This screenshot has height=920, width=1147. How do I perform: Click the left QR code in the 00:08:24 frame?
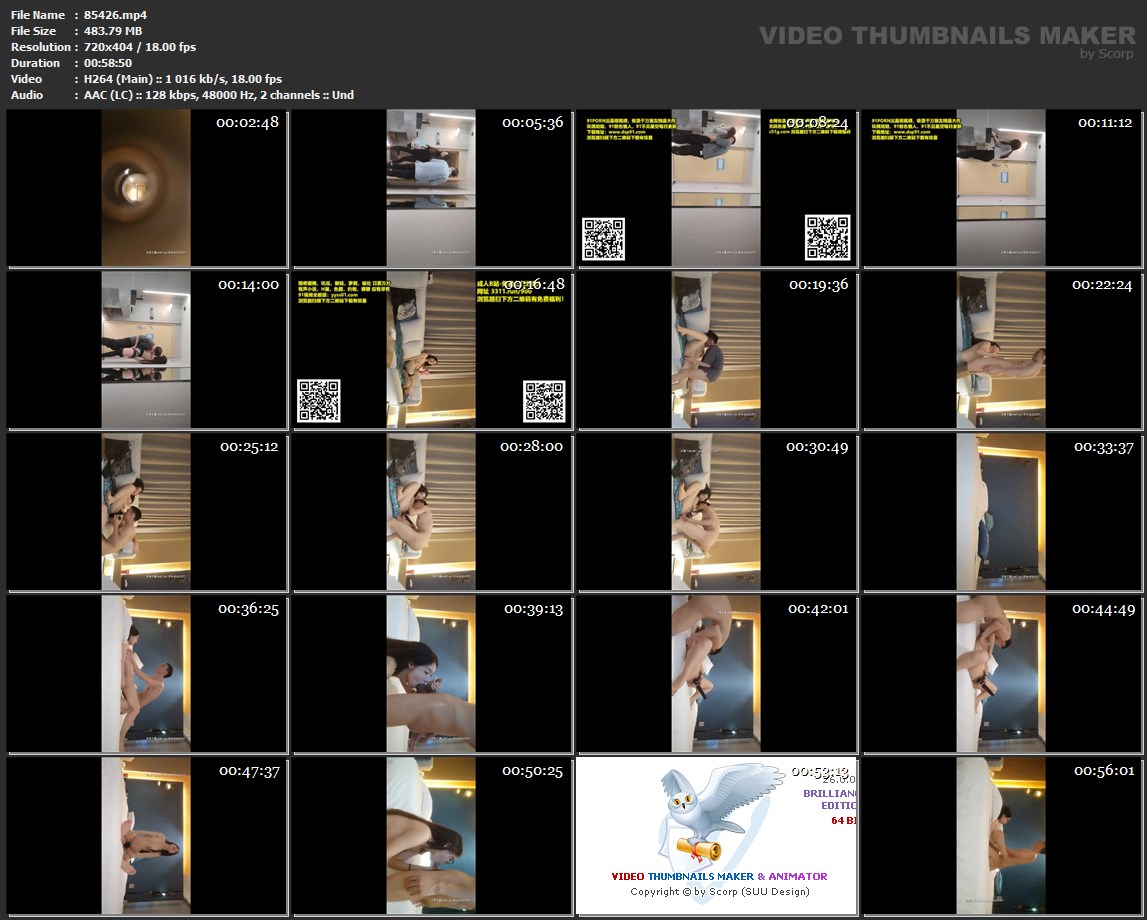click(603, 239)
